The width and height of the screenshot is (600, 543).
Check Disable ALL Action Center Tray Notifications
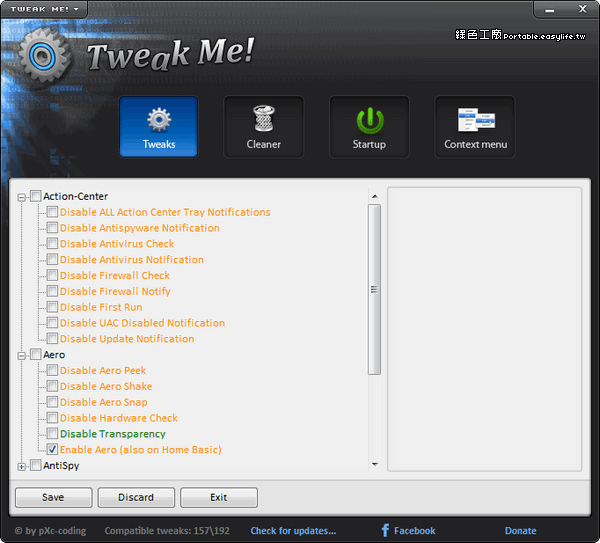pos(52,212)
